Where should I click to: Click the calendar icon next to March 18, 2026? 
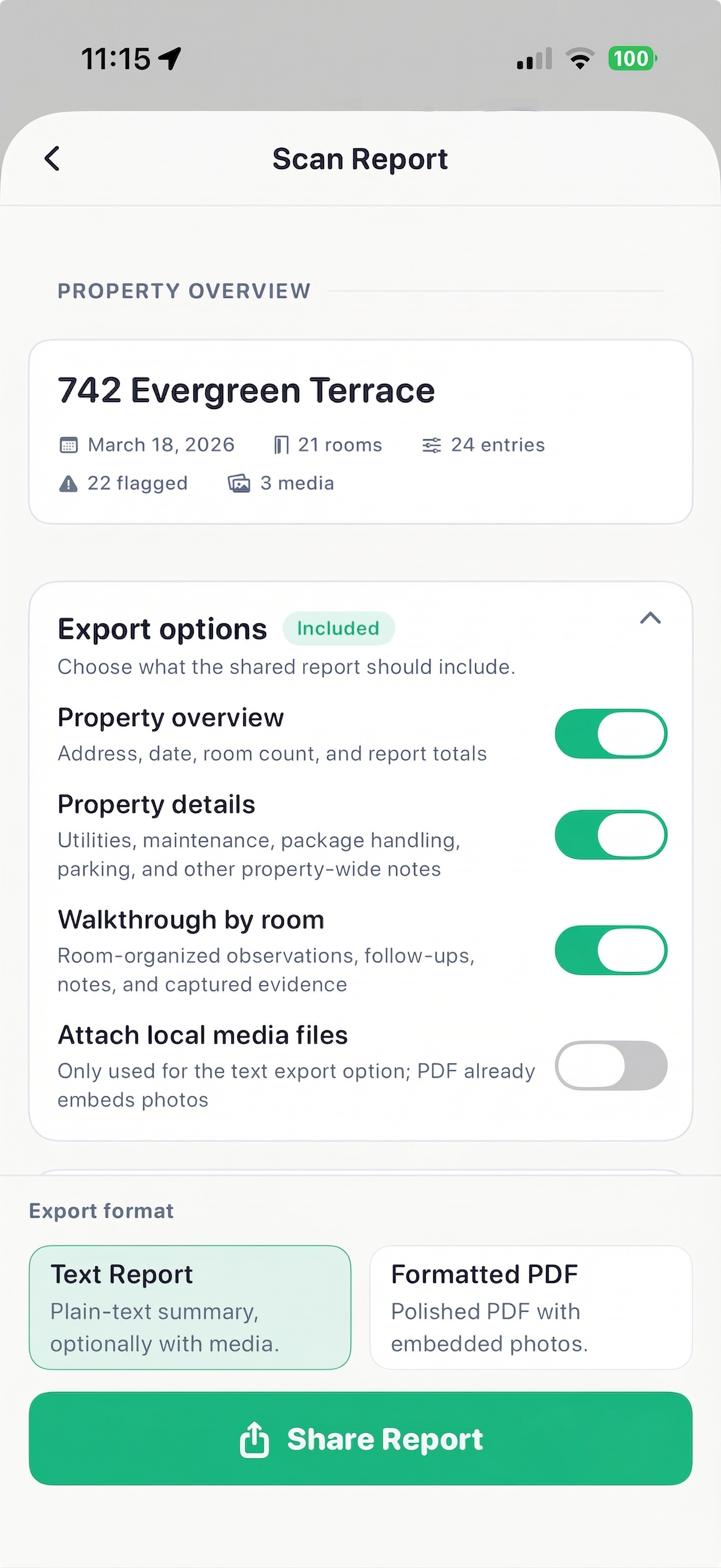(69, 444)
